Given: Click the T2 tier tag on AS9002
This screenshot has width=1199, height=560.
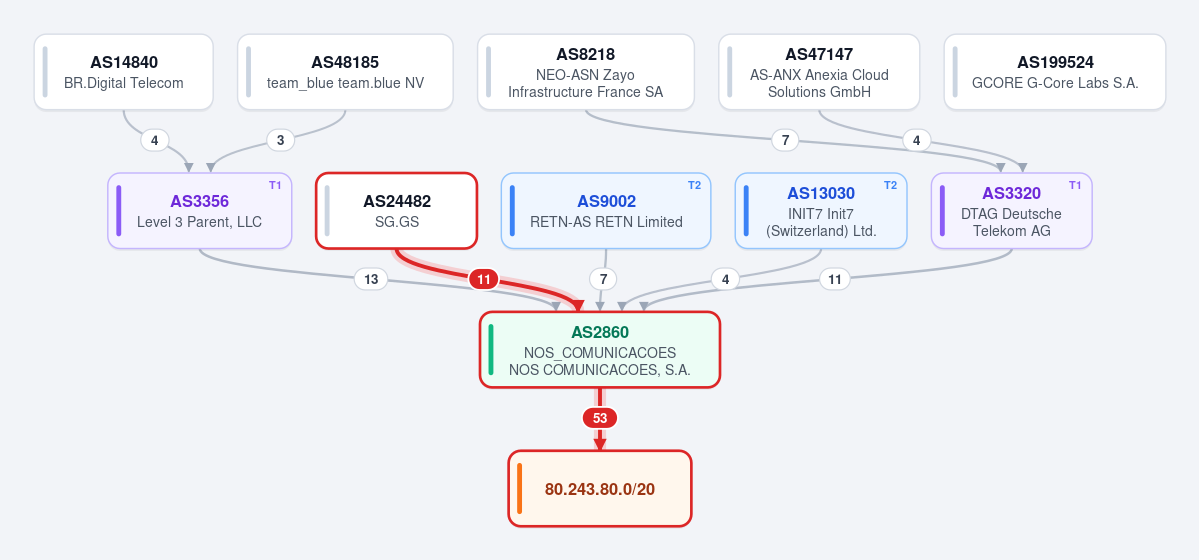Looking at the screenshot, I should point(694,185).
